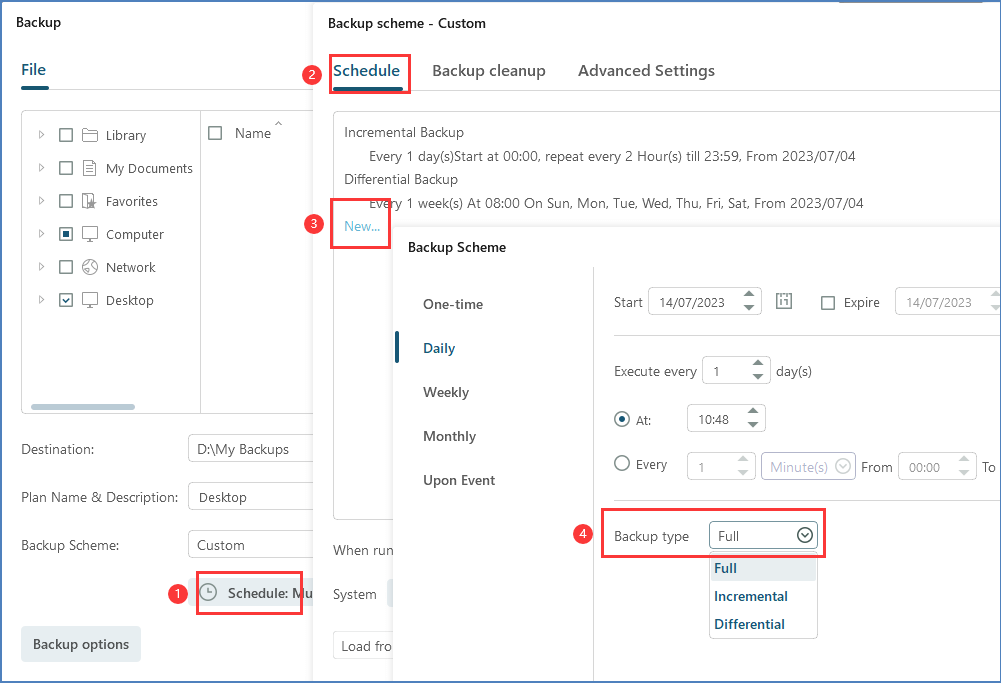Image resolution: width=1001 pixels, height=684 pixels.
Task: Open the Minute(s) unit dropdown
Action: point(808,467)
